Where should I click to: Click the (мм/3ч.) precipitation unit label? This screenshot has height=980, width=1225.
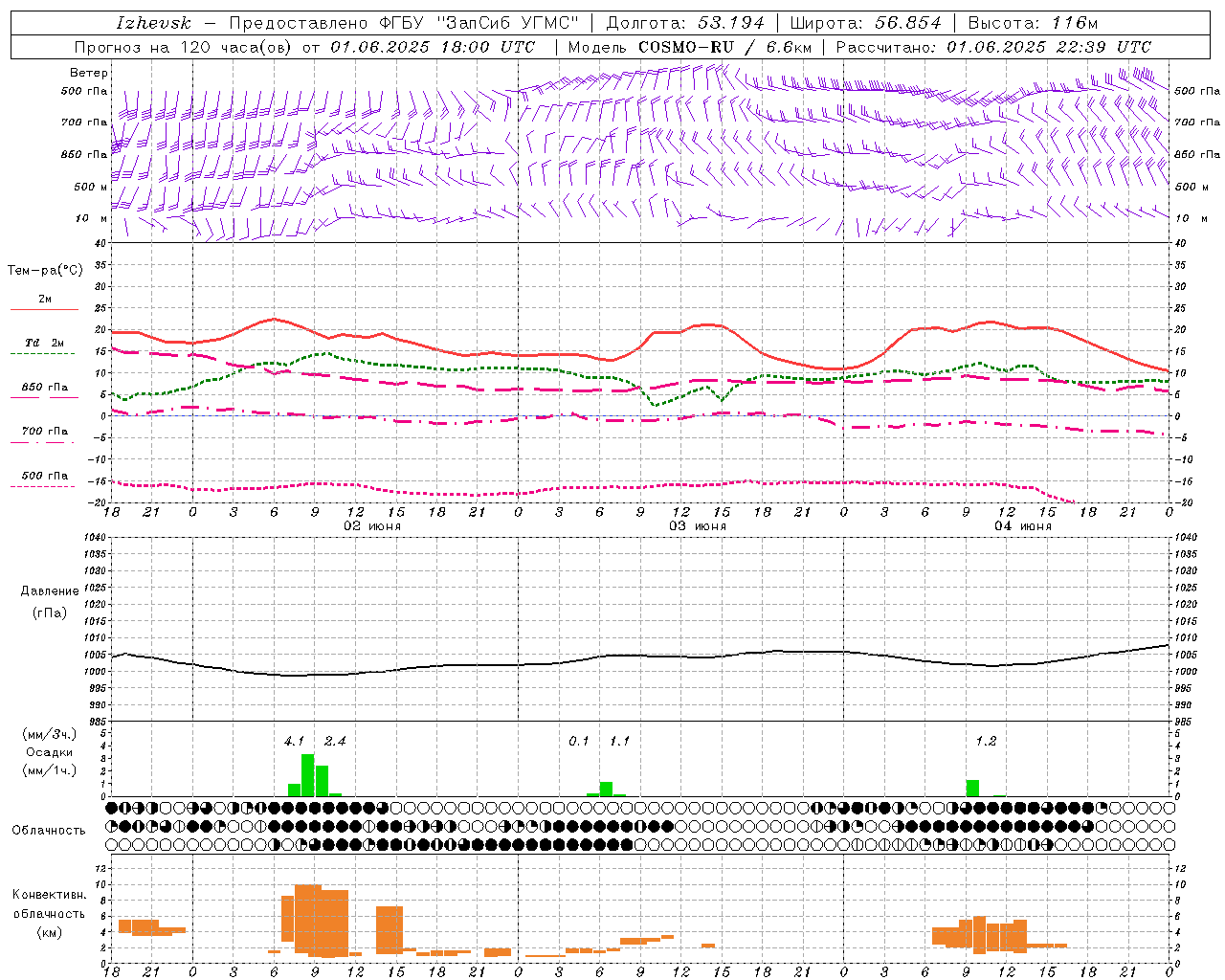pos(50,734)
